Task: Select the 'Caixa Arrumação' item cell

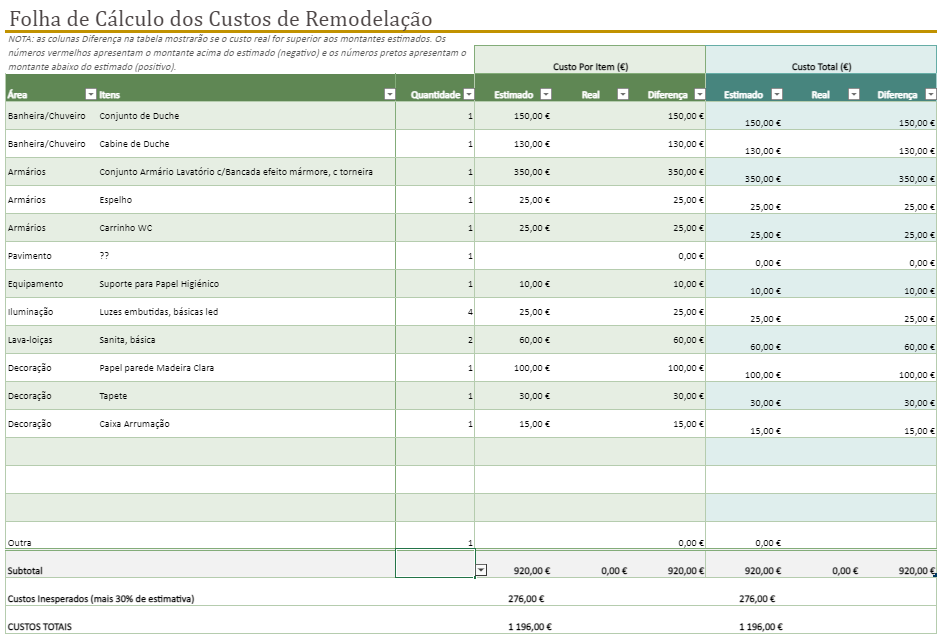Action: (246, 424)
